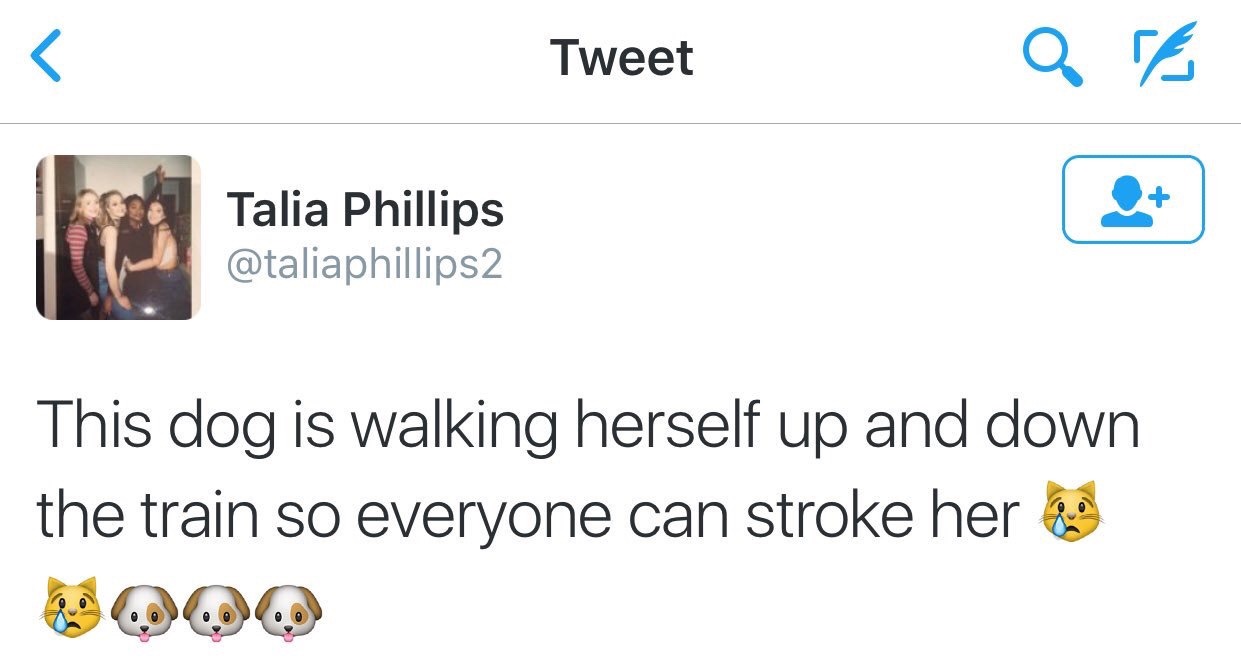Open the @taliaphillips2 handle
Screen dimensions: 1241x669
point(365,265)
